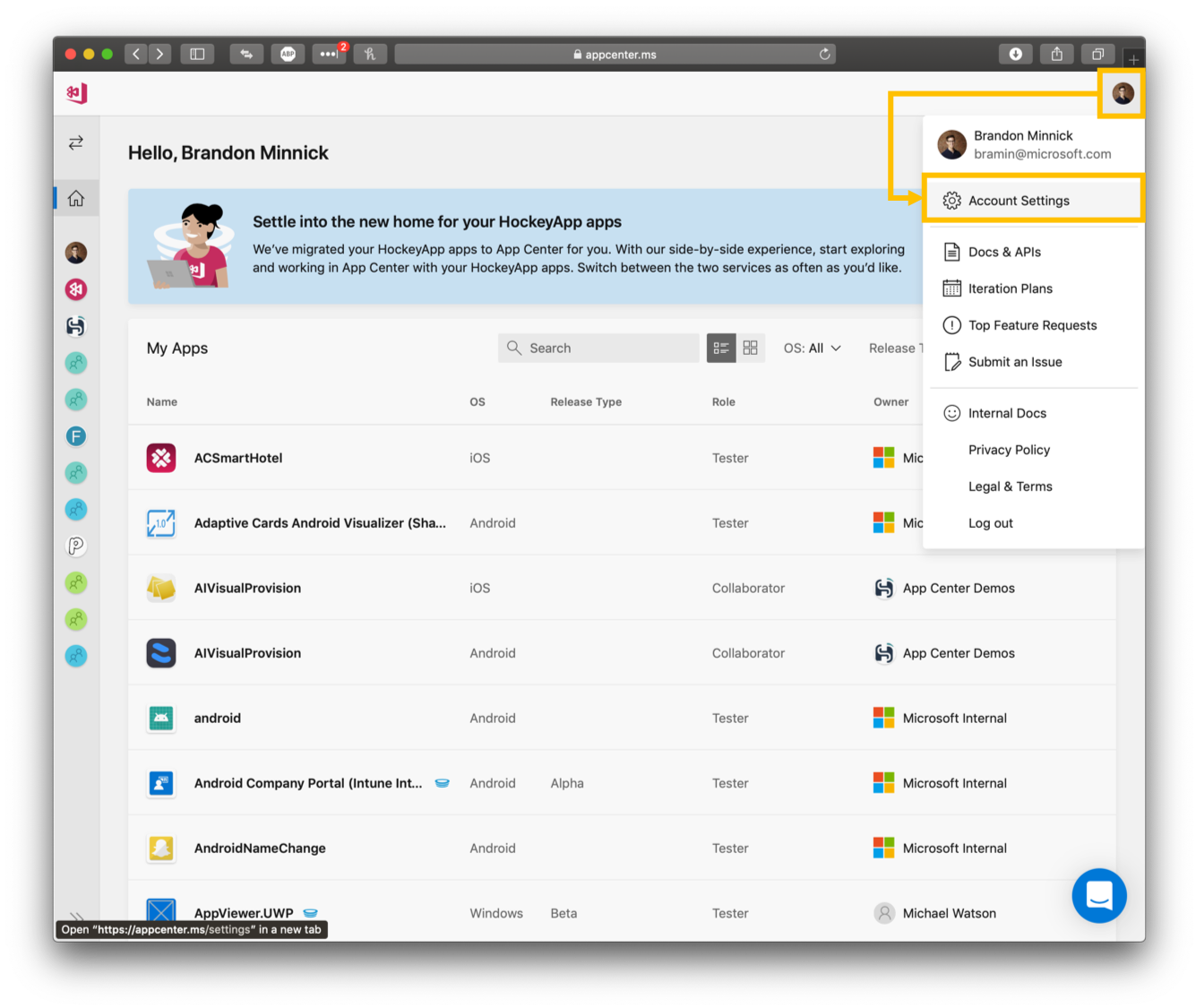
Task: Sort by the Owner column header
Action: pyautogui.click(x=891, y=401)
